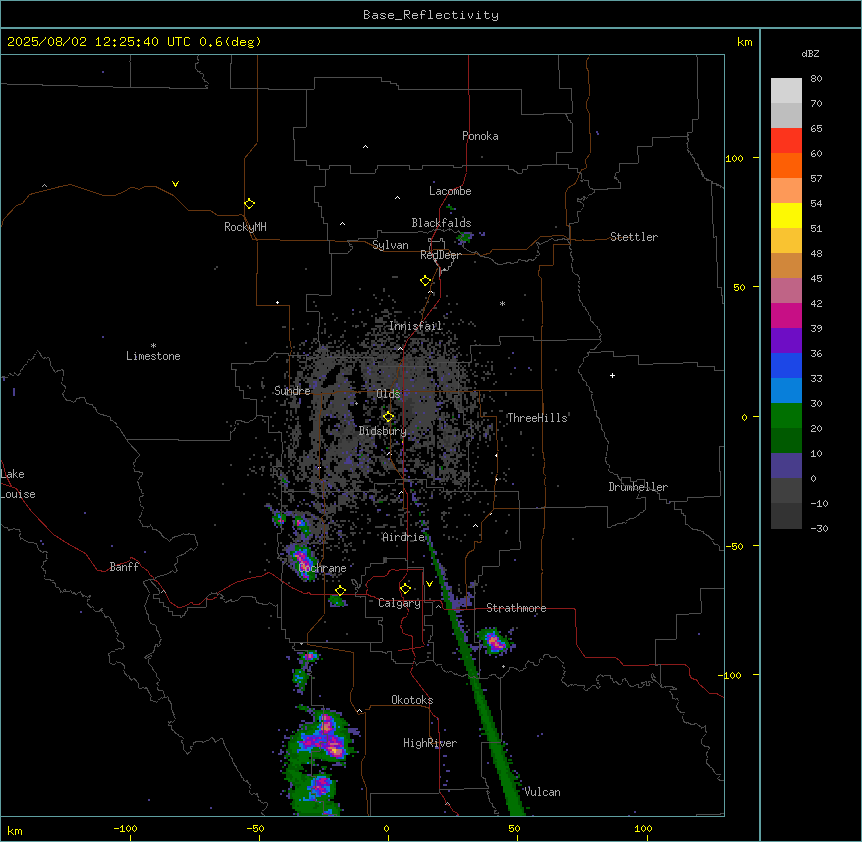Click the Strathmore label
The image size is (862, 842).
pos(516,608)
